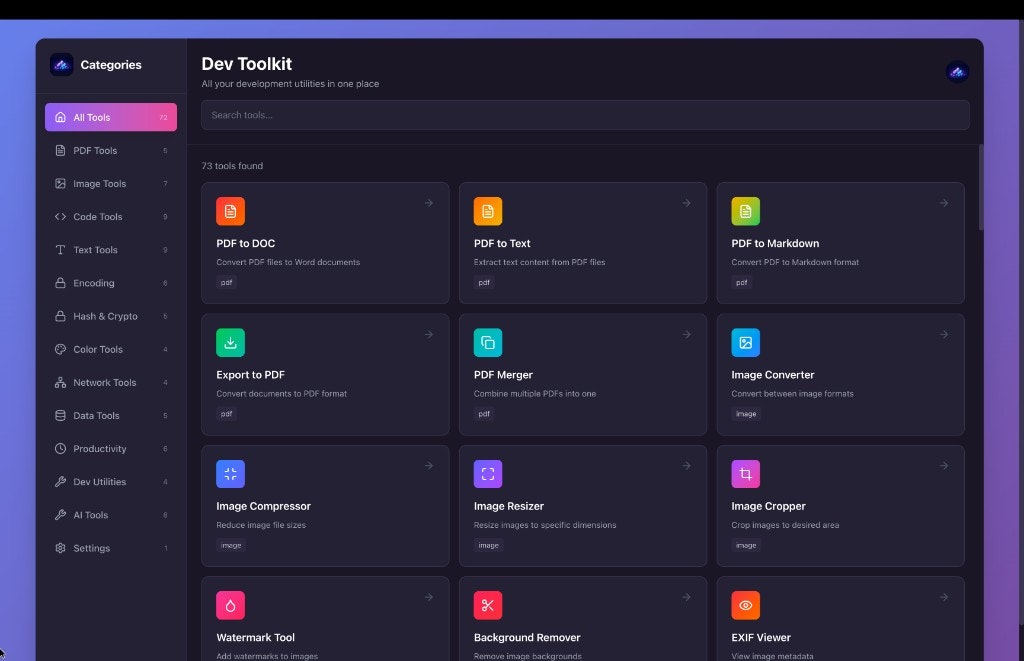The image size is (1024, 661).
Task: Open the PDF Merger title
Action: (x=503, y=375)
